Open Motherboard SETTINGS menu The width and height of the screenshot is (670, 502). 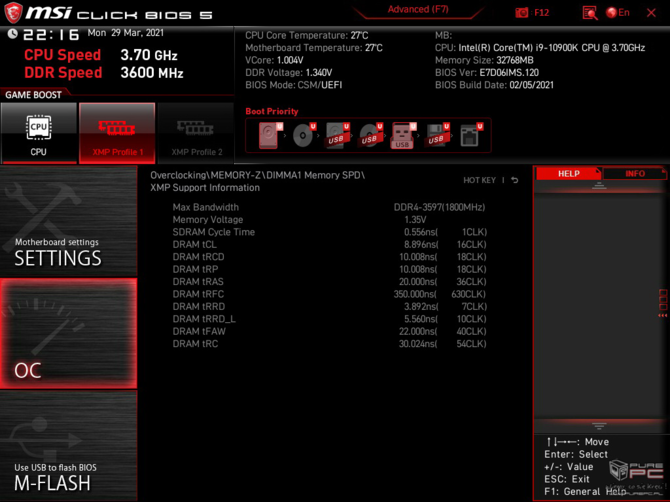(x=68, y=221)
